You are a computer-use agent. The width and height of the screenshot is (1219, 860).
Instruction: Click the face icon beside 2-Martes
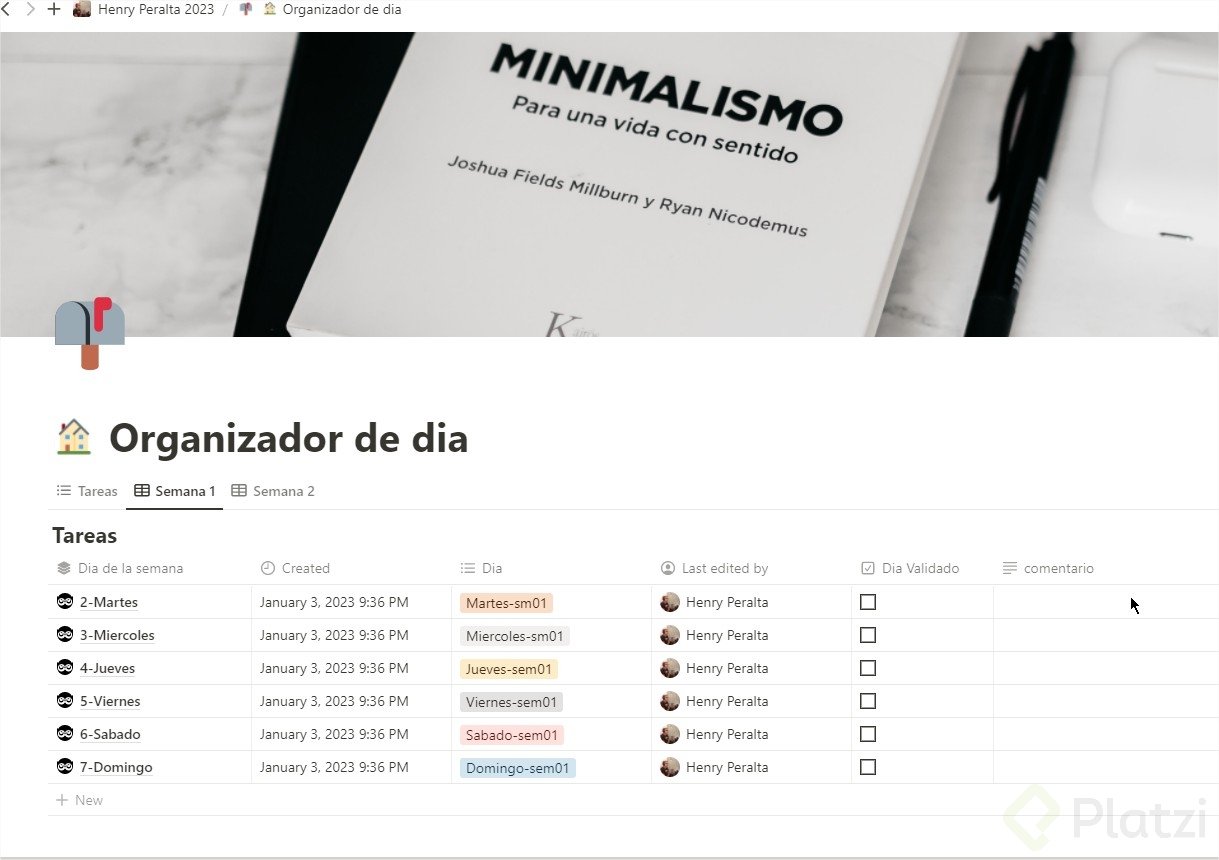(x=65, y=602)
